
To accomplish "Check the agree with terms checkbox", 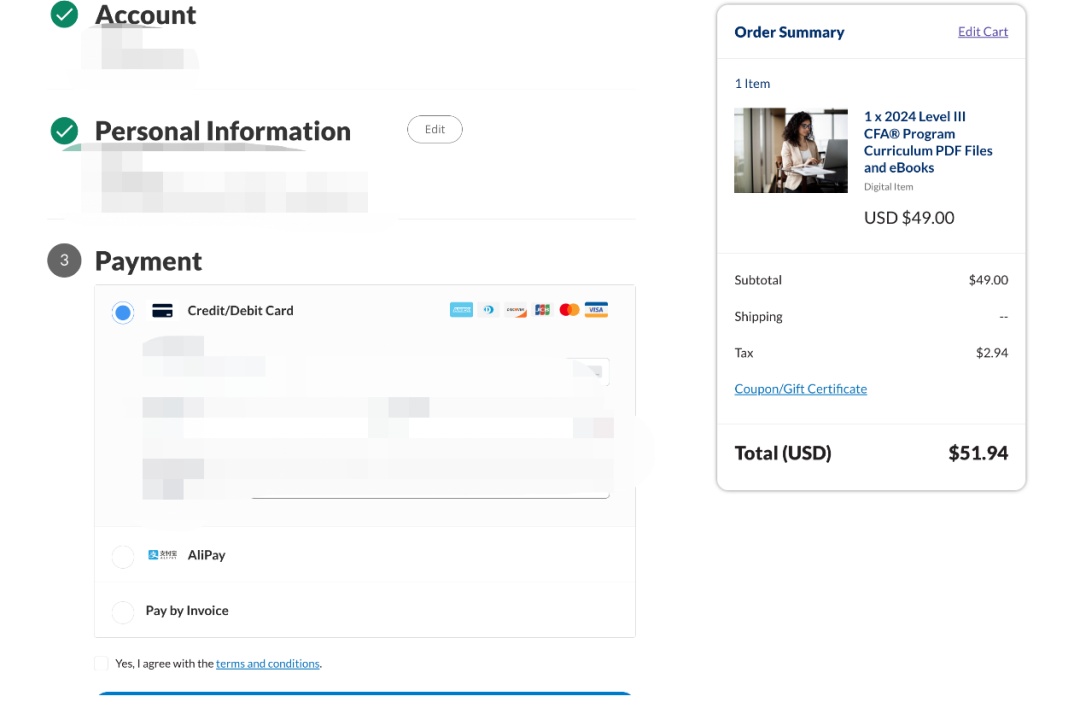I will (101, 664).
